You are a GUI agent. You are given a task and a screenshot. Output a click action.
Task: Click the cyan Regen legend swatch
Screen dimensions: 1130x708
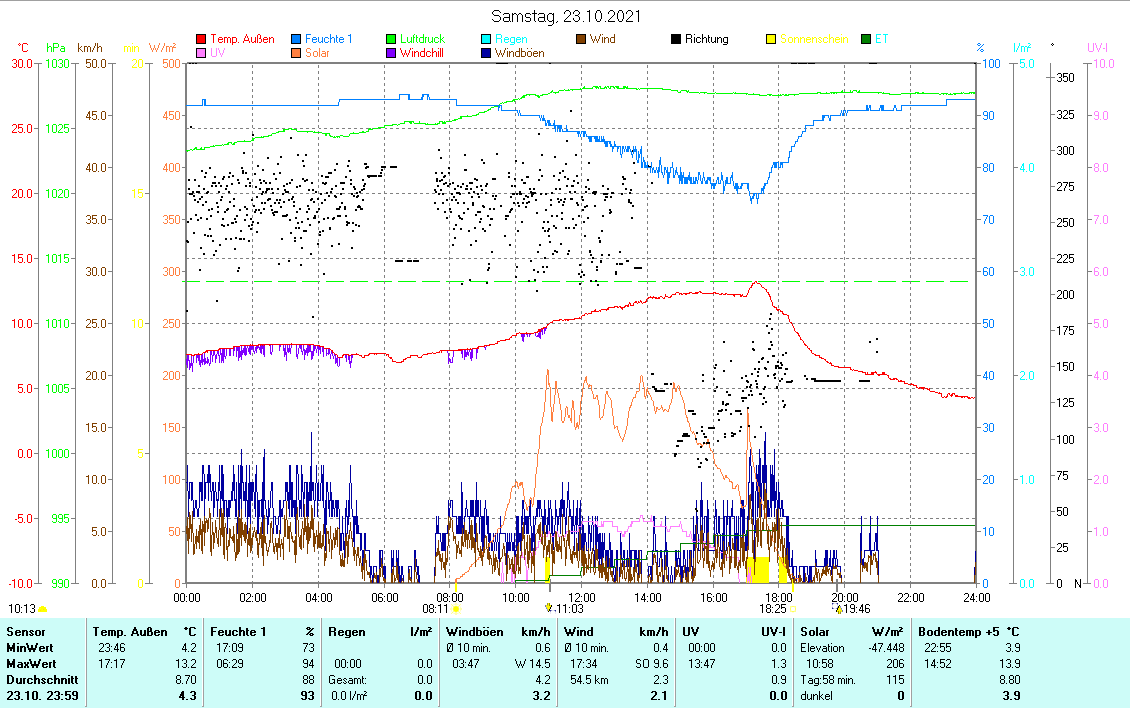click(486, 40)
